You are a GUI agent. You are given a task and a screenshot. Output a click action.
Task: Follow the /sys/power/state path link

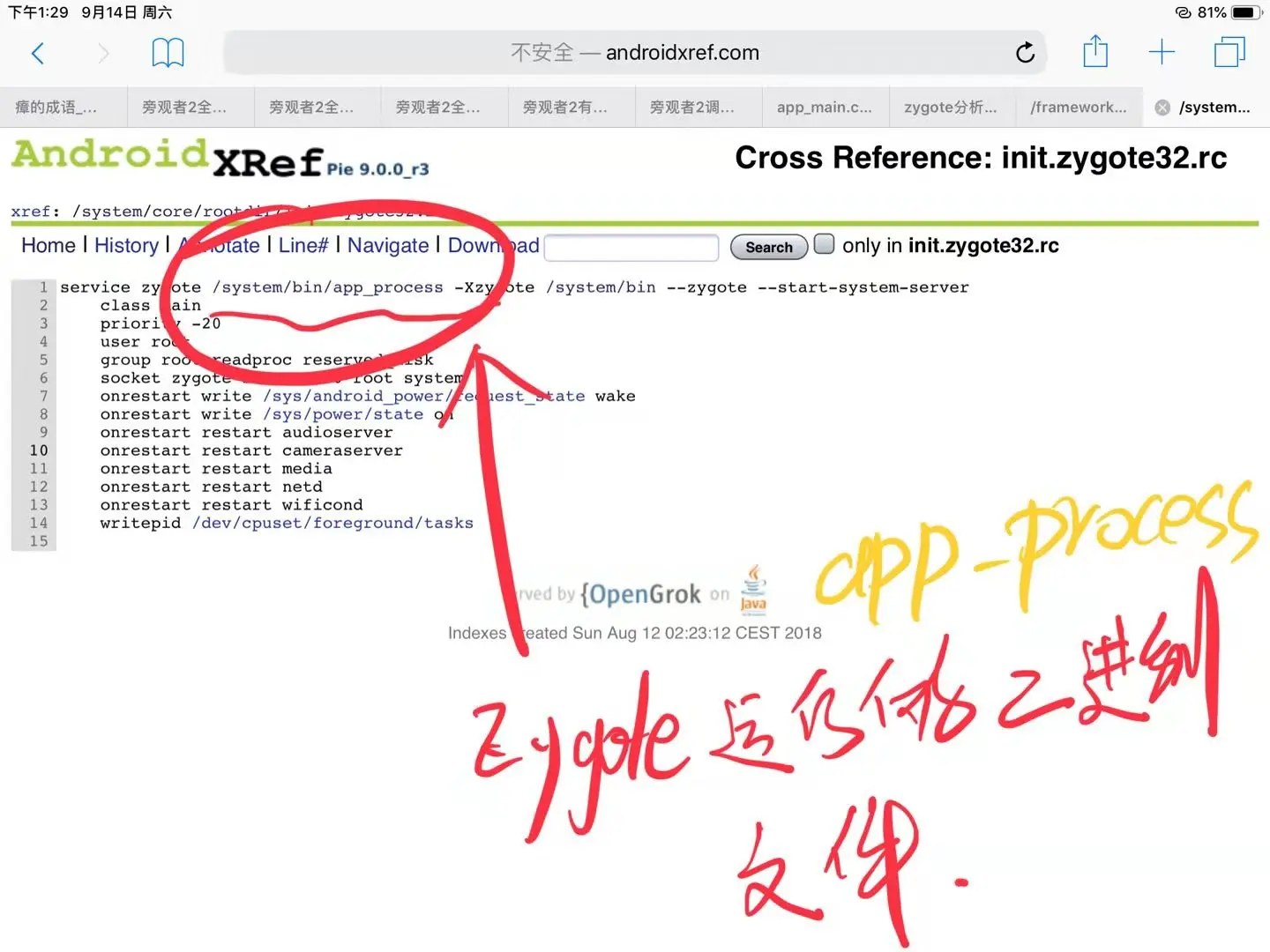(x=343, y=414)
